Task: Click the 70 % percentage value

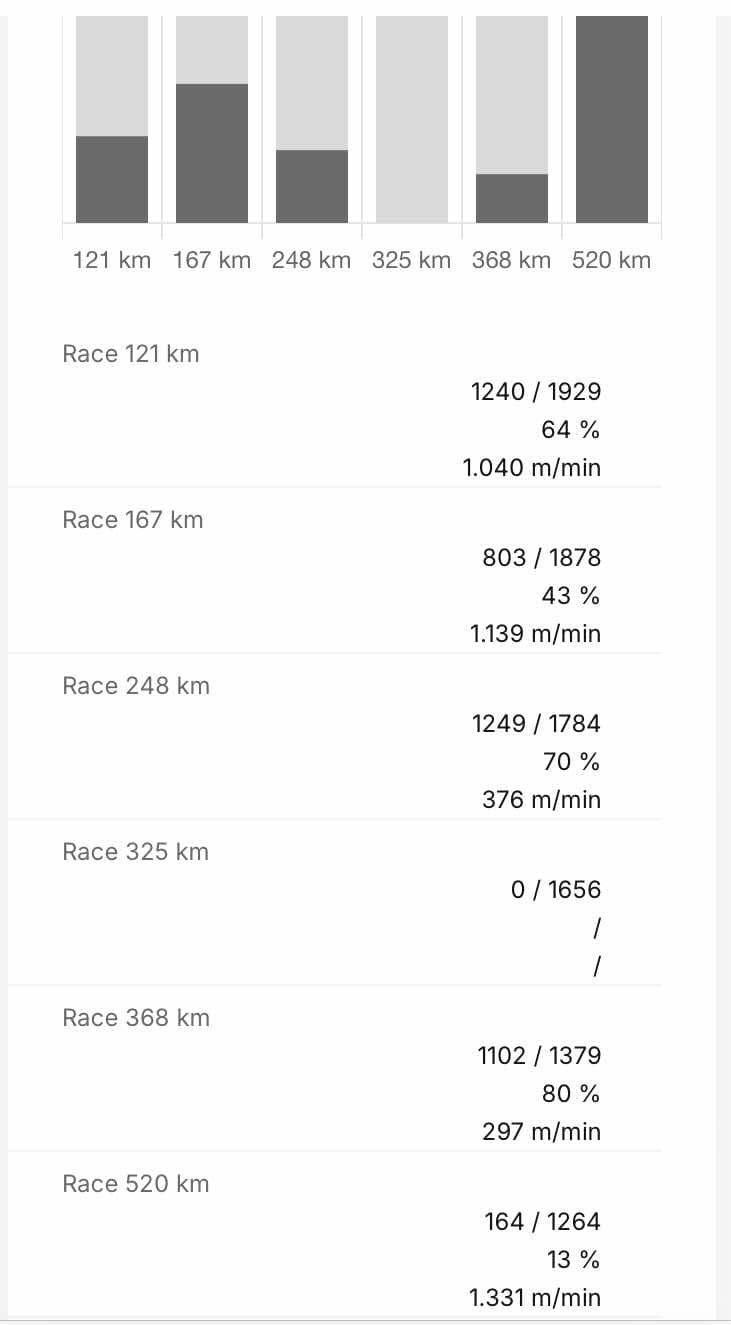Action: point(571,762)
